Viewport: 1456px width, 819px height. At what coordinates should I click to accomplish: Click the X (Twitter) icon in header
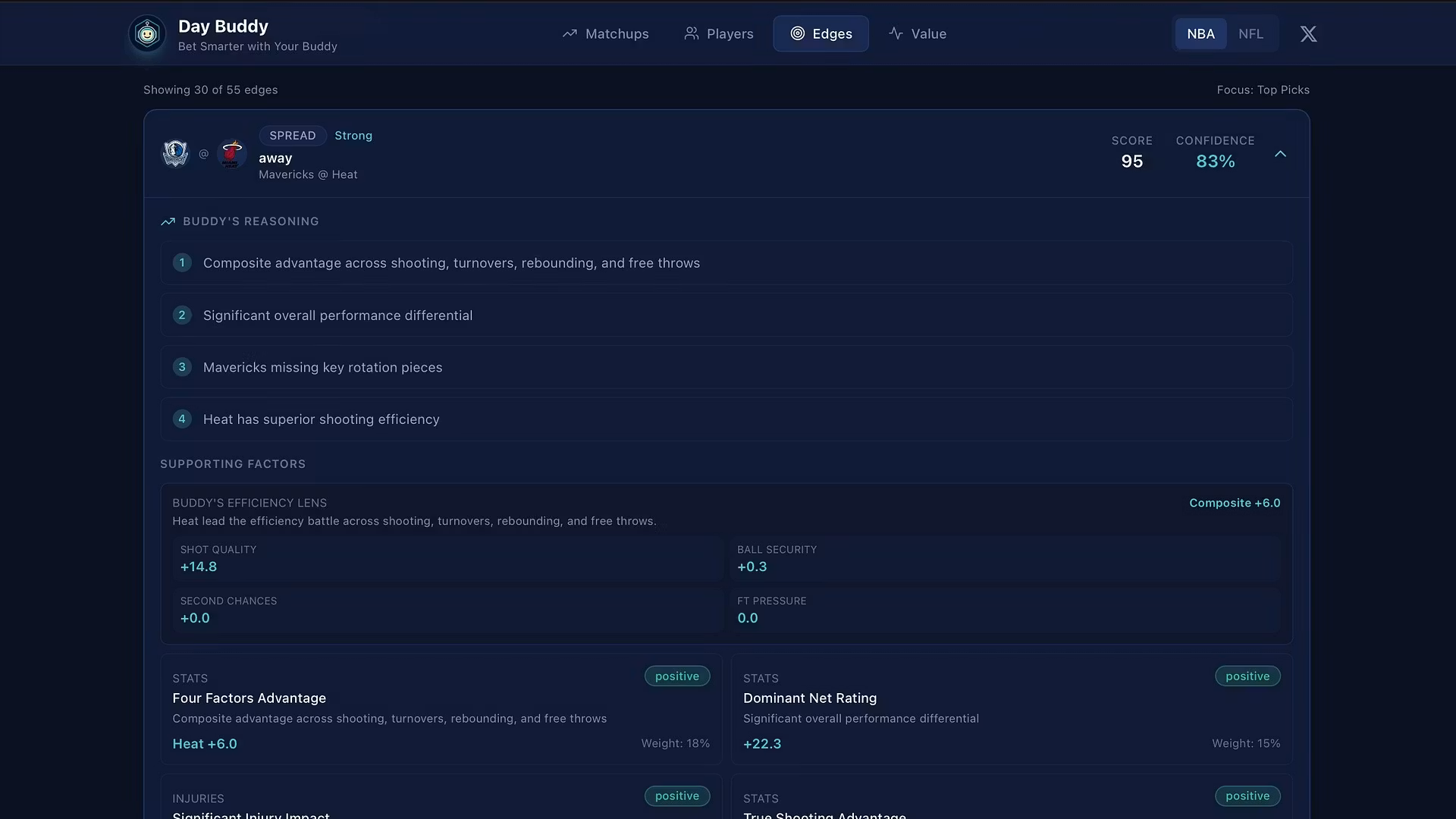tap(1308, 34)
